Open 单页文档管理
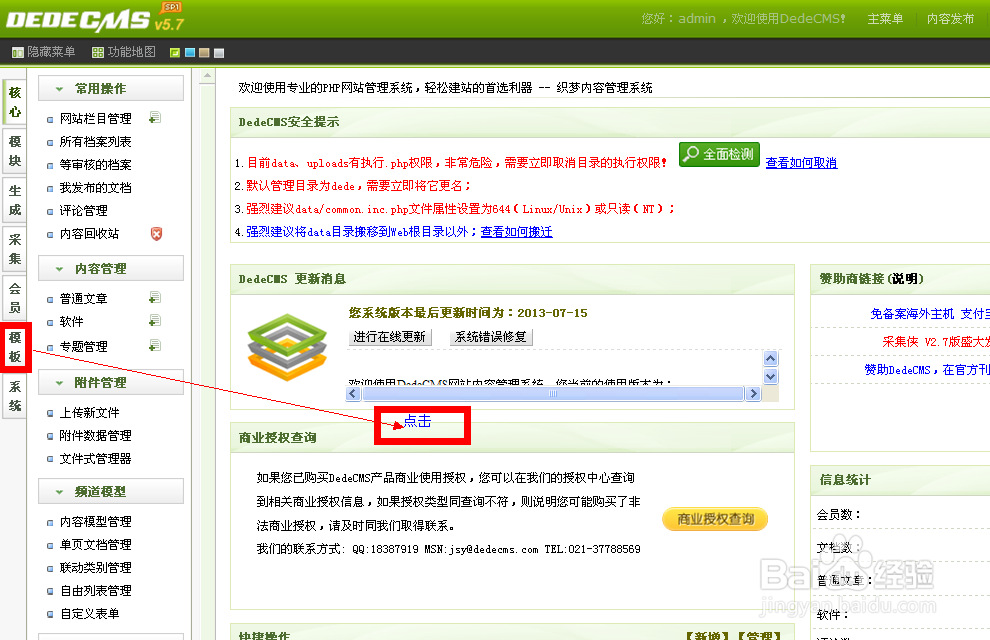This screenshot has width=990, height=640. tap(95, 545)
